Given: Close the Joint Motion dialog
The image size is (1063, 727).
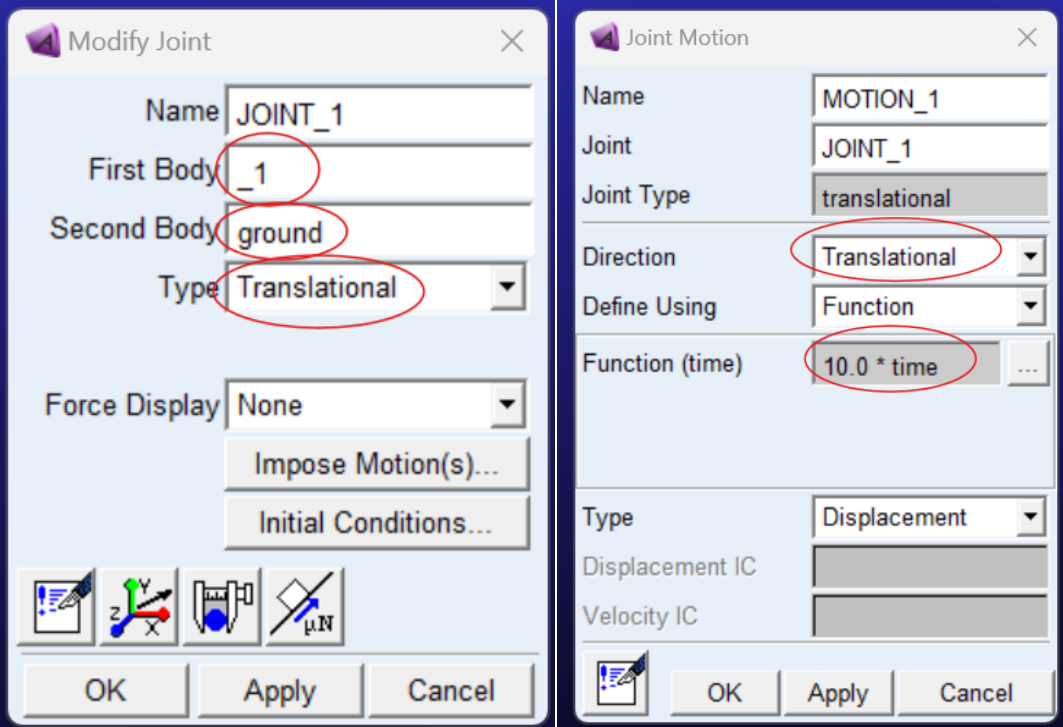Looking at the screenshot, I should (1027, 37).
